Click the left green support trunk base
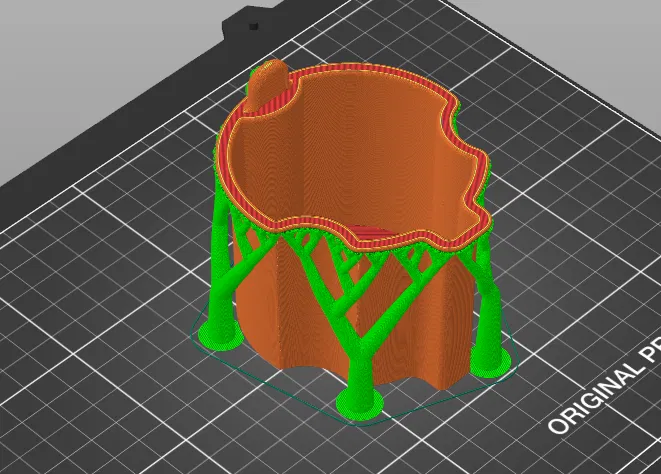The width and height of the screenshot is (661, 474). click(220, 334)
